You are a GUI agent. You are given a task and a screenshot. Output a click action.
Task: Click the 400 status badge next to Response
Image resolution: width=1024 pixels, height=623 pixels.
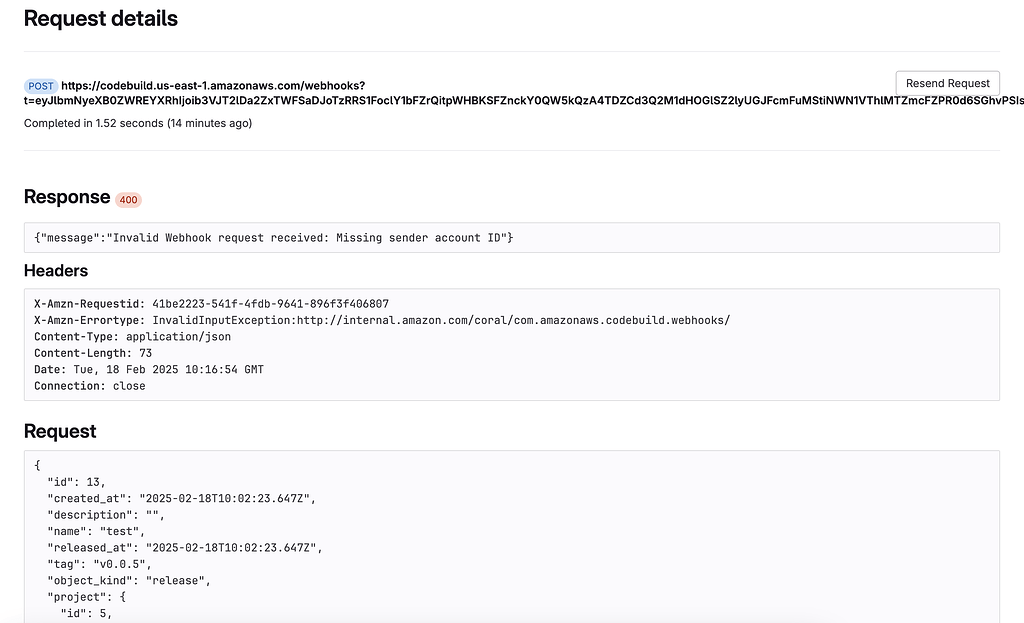tap(128, 200)
